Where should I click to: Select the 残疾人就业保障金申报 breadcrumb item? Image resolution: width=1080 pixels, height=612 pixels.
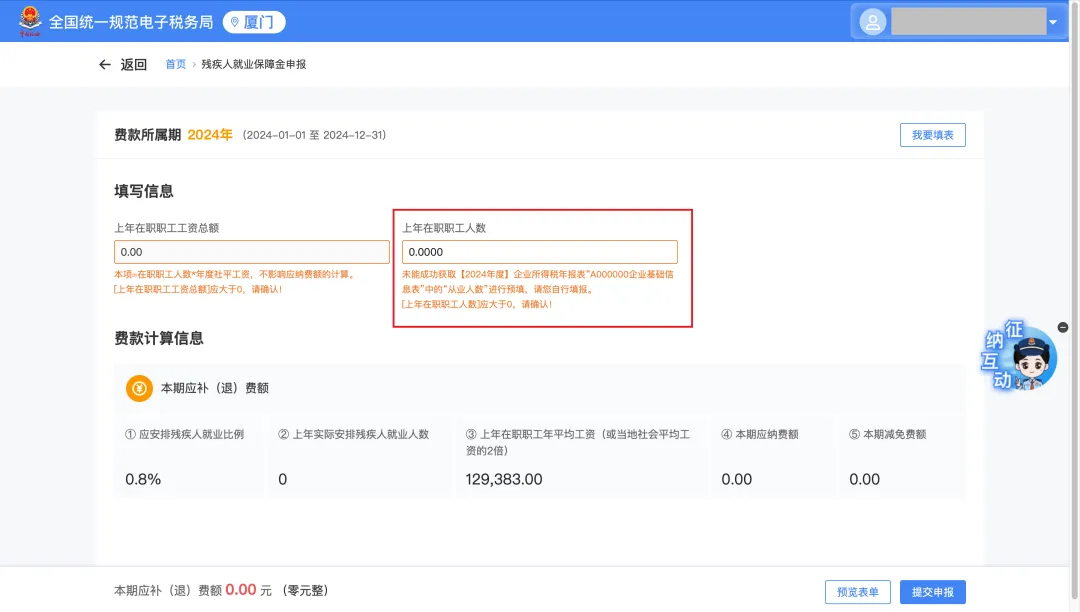(253, 64)
